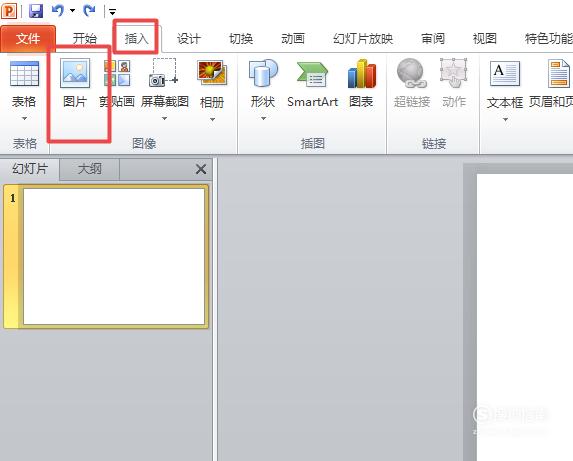This screenshot has height=461, width=573.
Task: Open the 动画 ribbon tab
Action: click(x=293, y=38)
